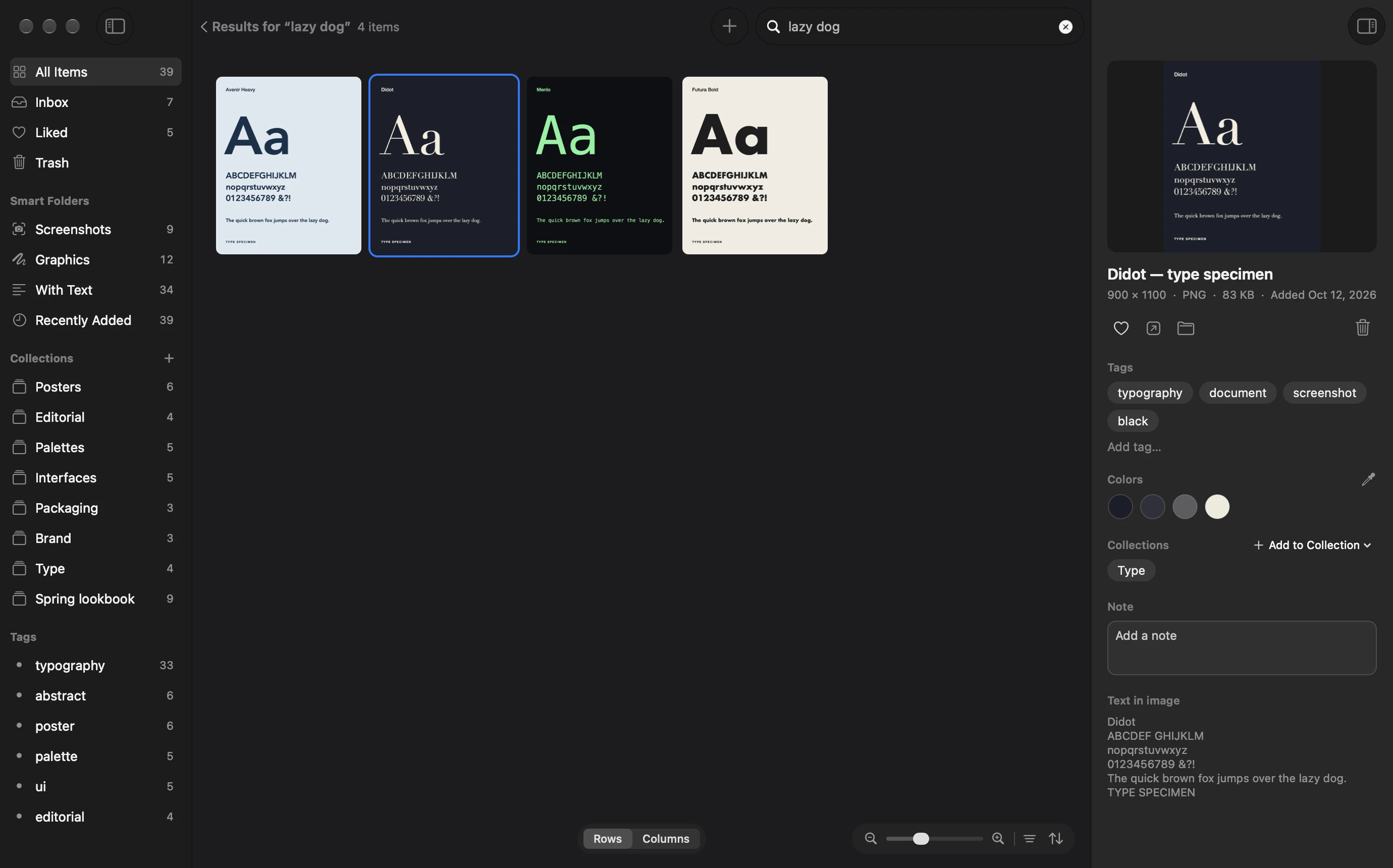Filter by abstract tag in sidebar
Viewport: 1393px width, 868px height.
pyautogui.click(x=96, y=696)
